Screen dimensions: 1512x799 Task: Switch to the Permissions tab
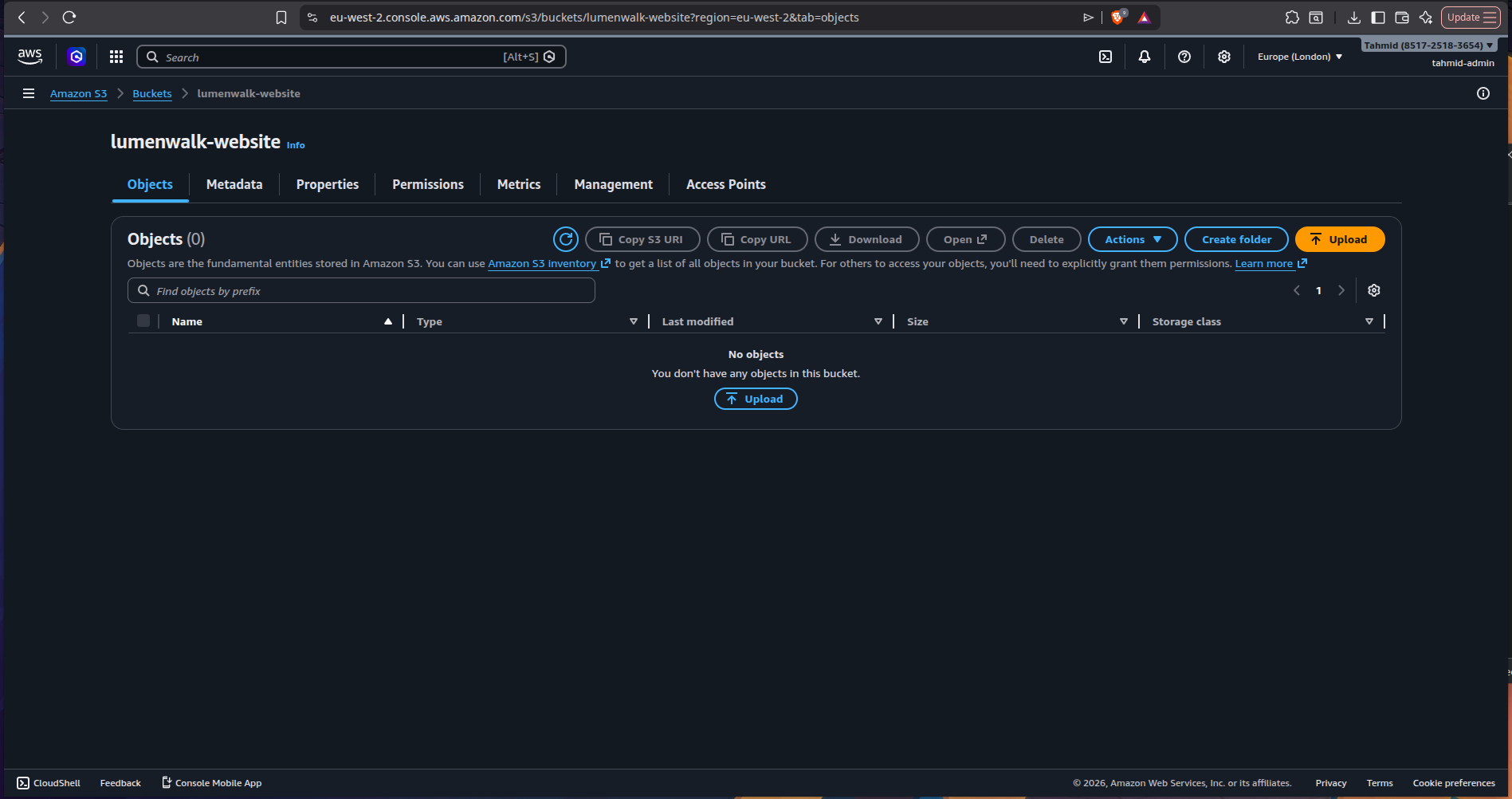pos(428,184)
